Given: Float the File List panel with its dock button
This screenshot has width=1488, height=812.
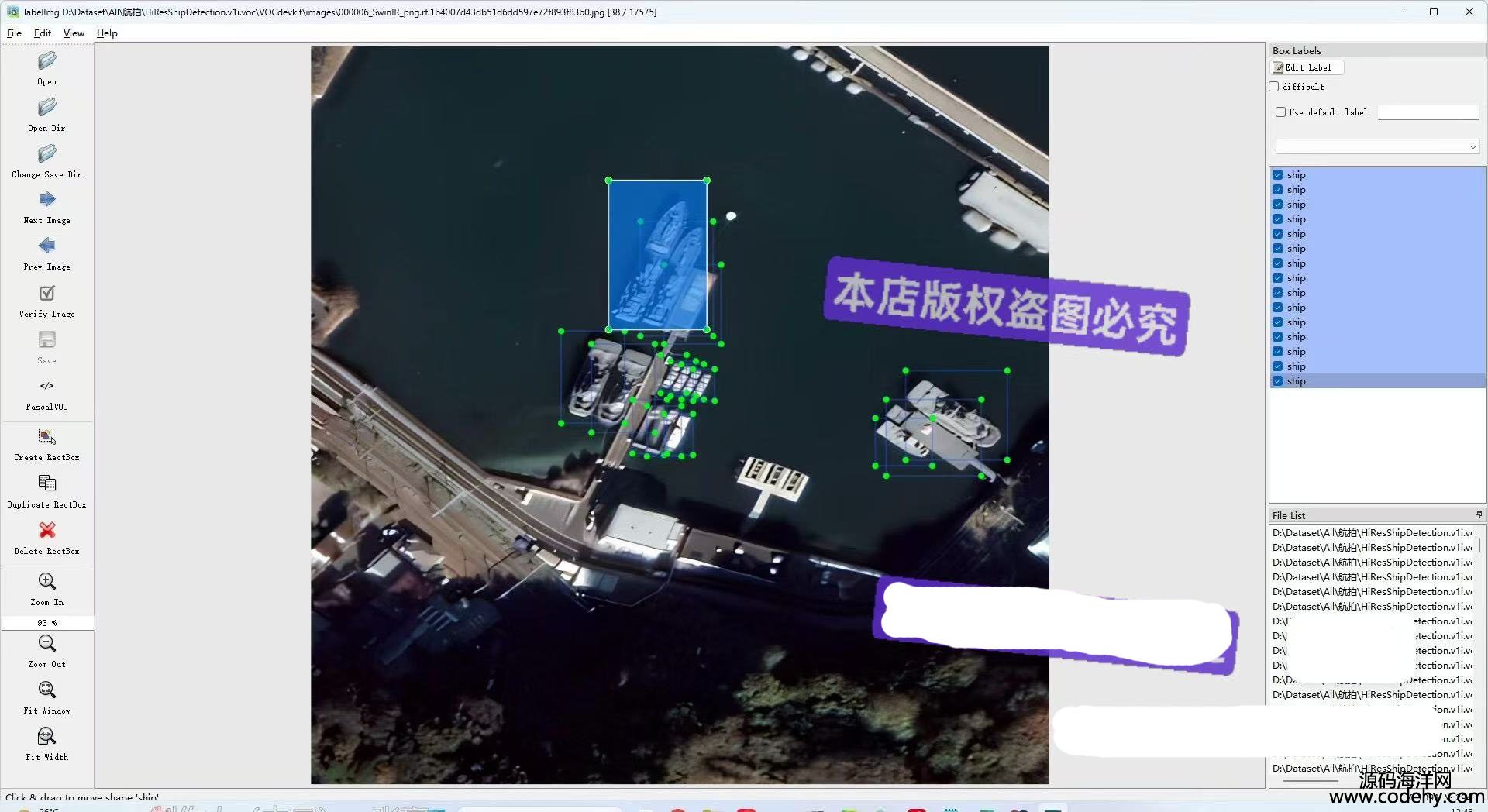Looking at the screenshot, I should (x=1478, y=515).
